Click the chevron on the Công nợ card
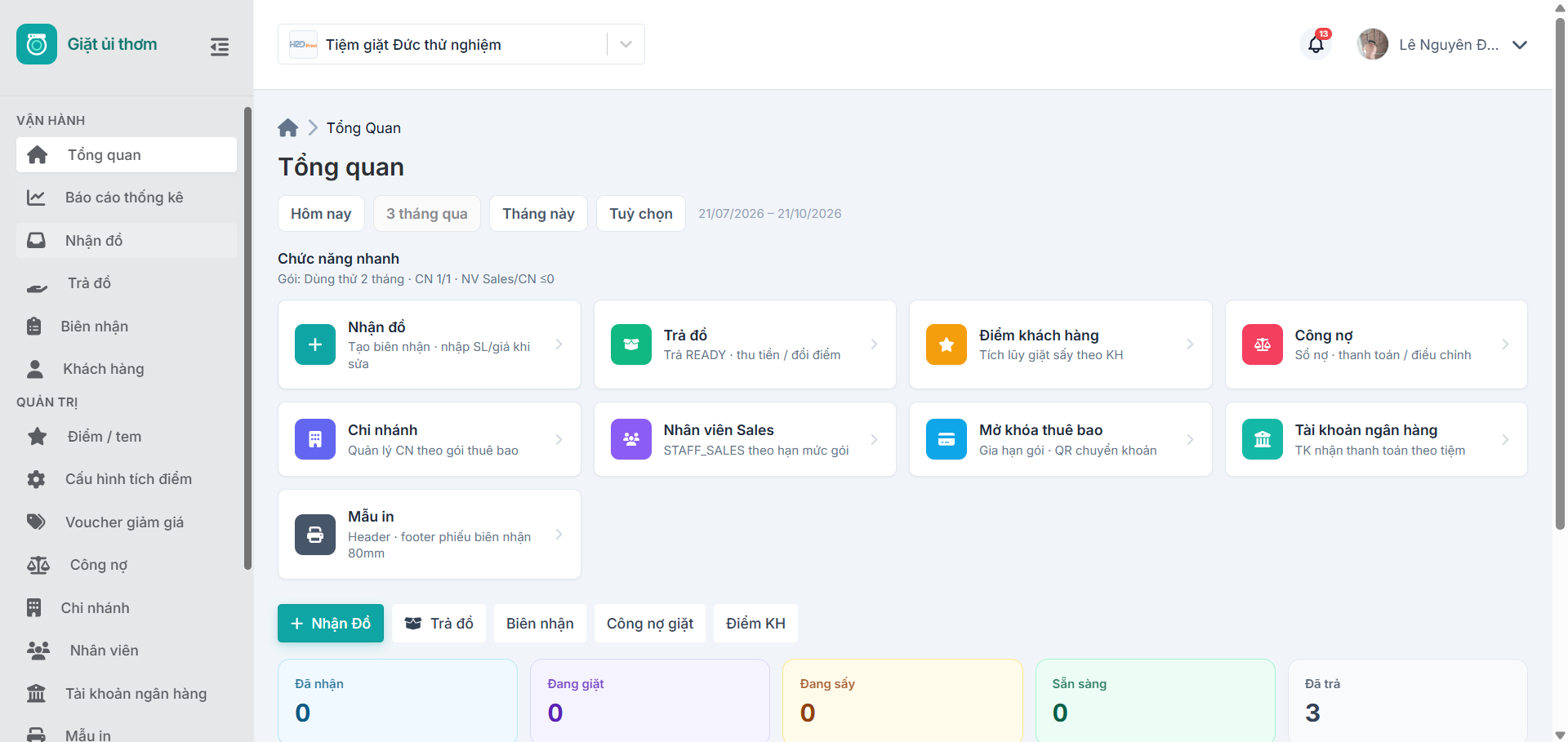 [1505, 344]
